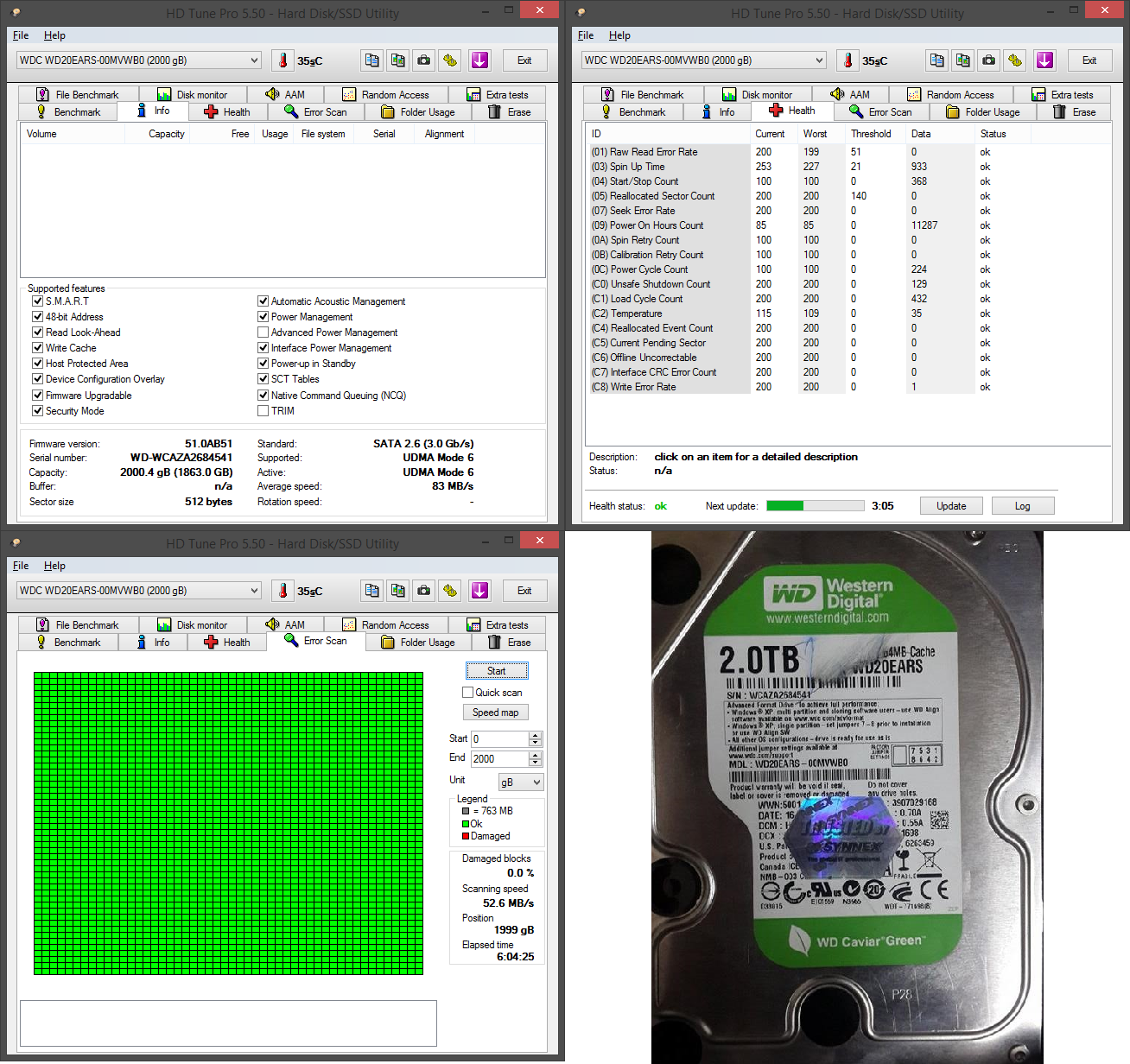
Task: Click the copy-info-to-clipboard icon in the Info window
Action: [x=371, y=60]
